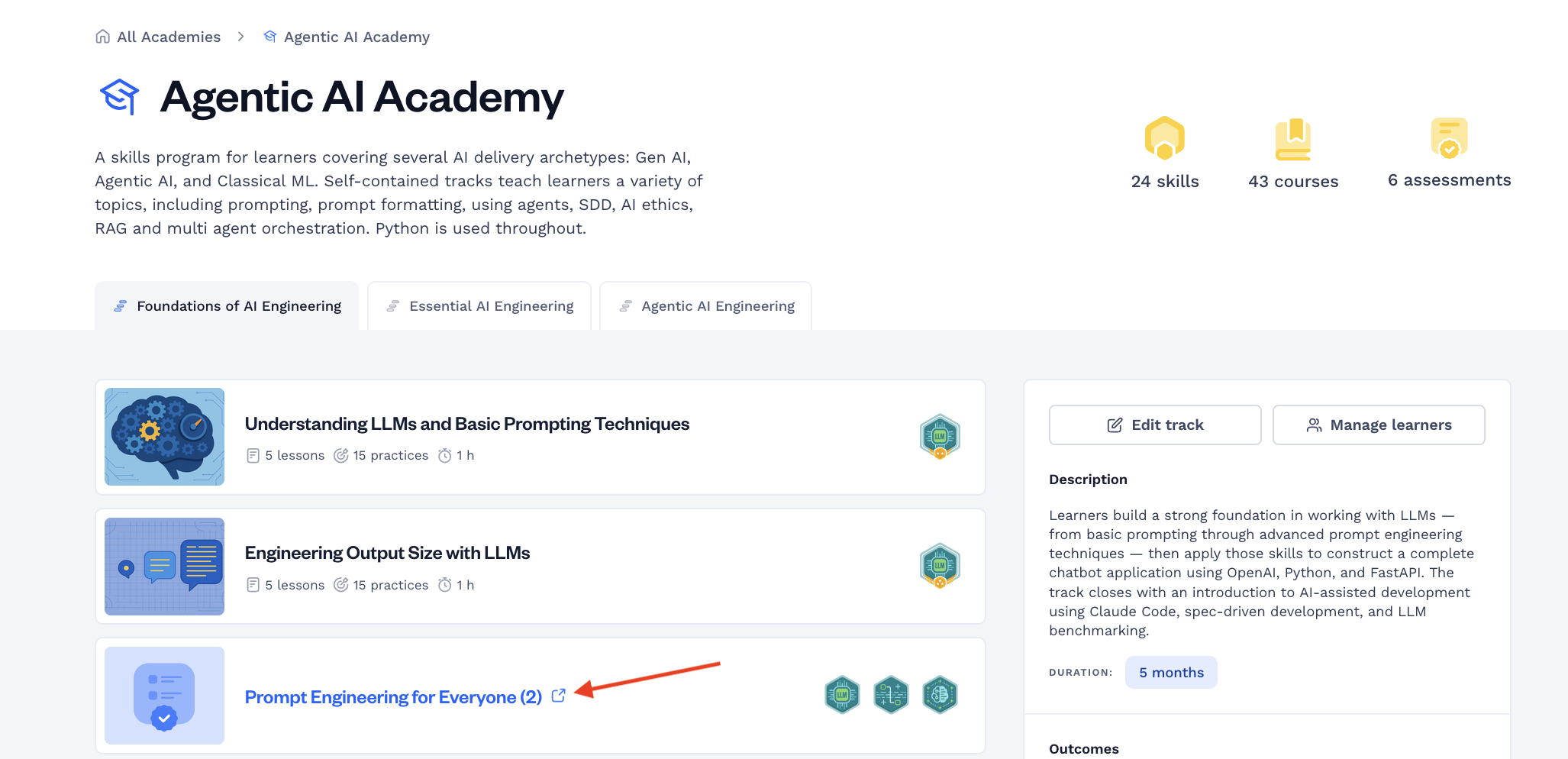Open the Understanding LLMs brain gears thumbnail
Viewport: 1568px width, 759px height.
coord(164,437)
